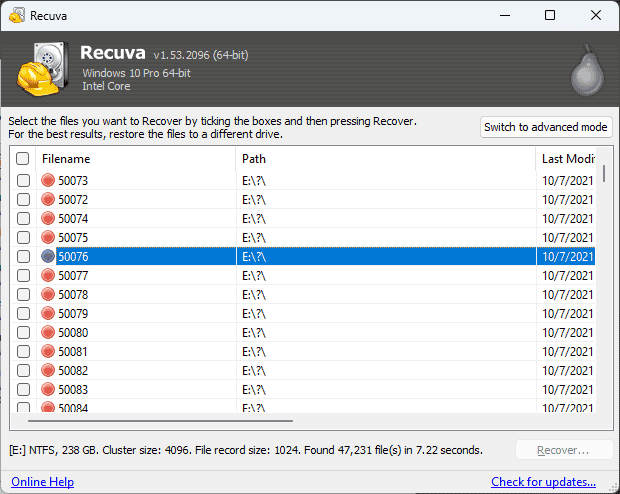Sort by the Last Modified column header
Image resolution: width=620 pixels, height=494 pixels.
tap(566, 159)
